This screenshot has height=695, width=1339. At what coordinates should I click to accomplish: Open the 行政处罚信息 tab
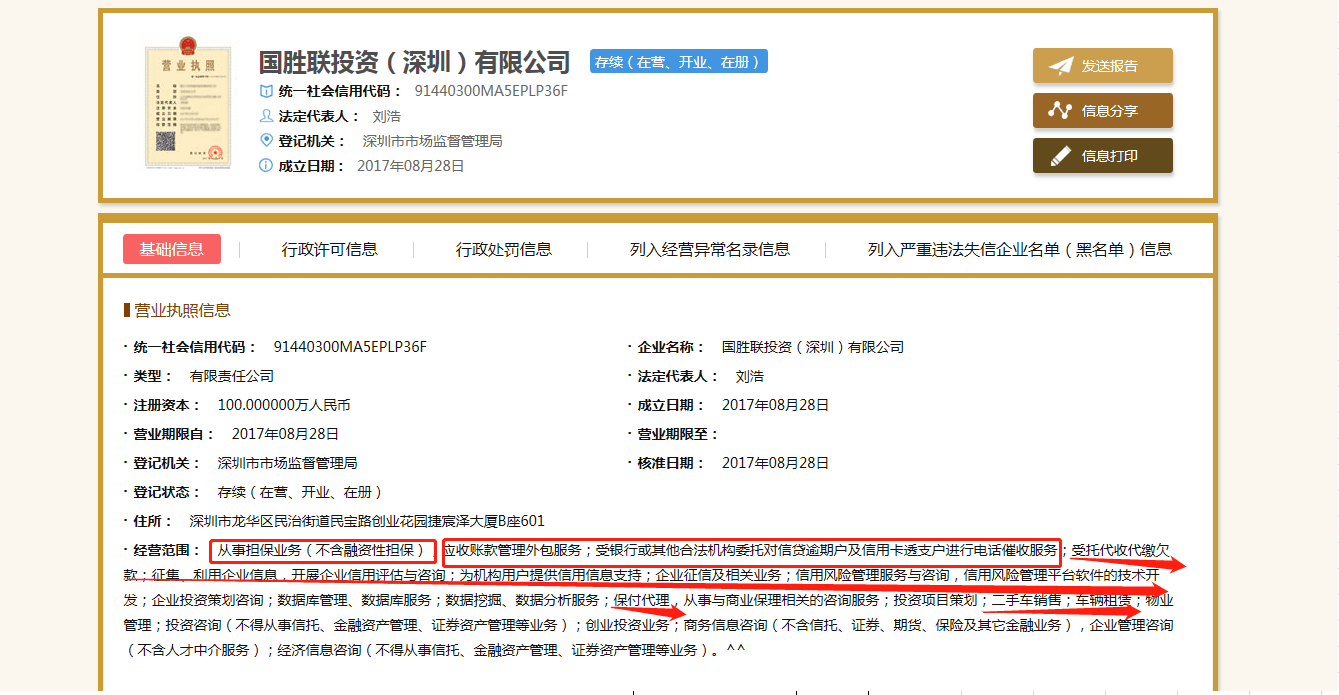504,249
